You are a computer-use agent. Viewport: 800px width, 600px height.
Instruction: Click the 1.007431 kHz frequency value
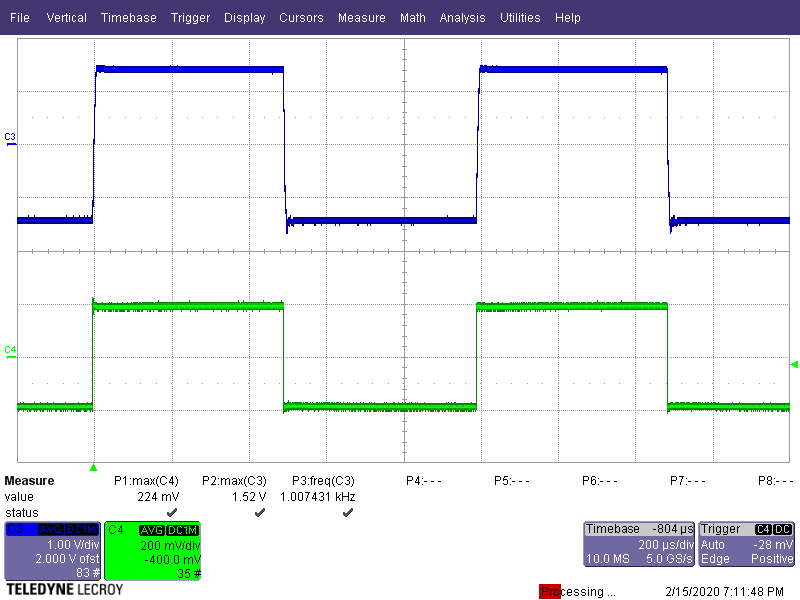click(317, 496)
